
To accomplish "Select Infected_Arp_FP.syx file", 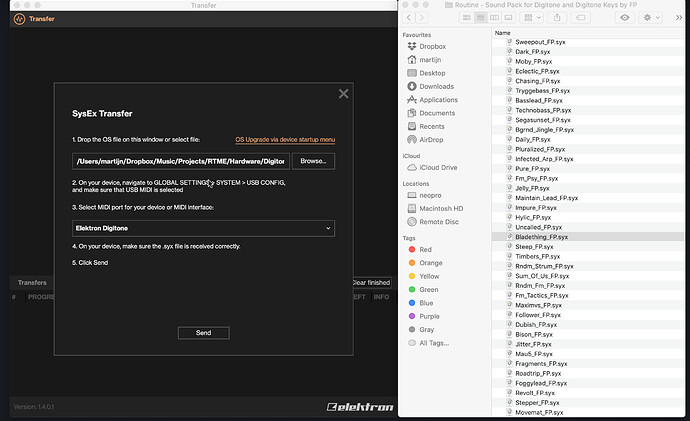I will click(x=544, y=159).
